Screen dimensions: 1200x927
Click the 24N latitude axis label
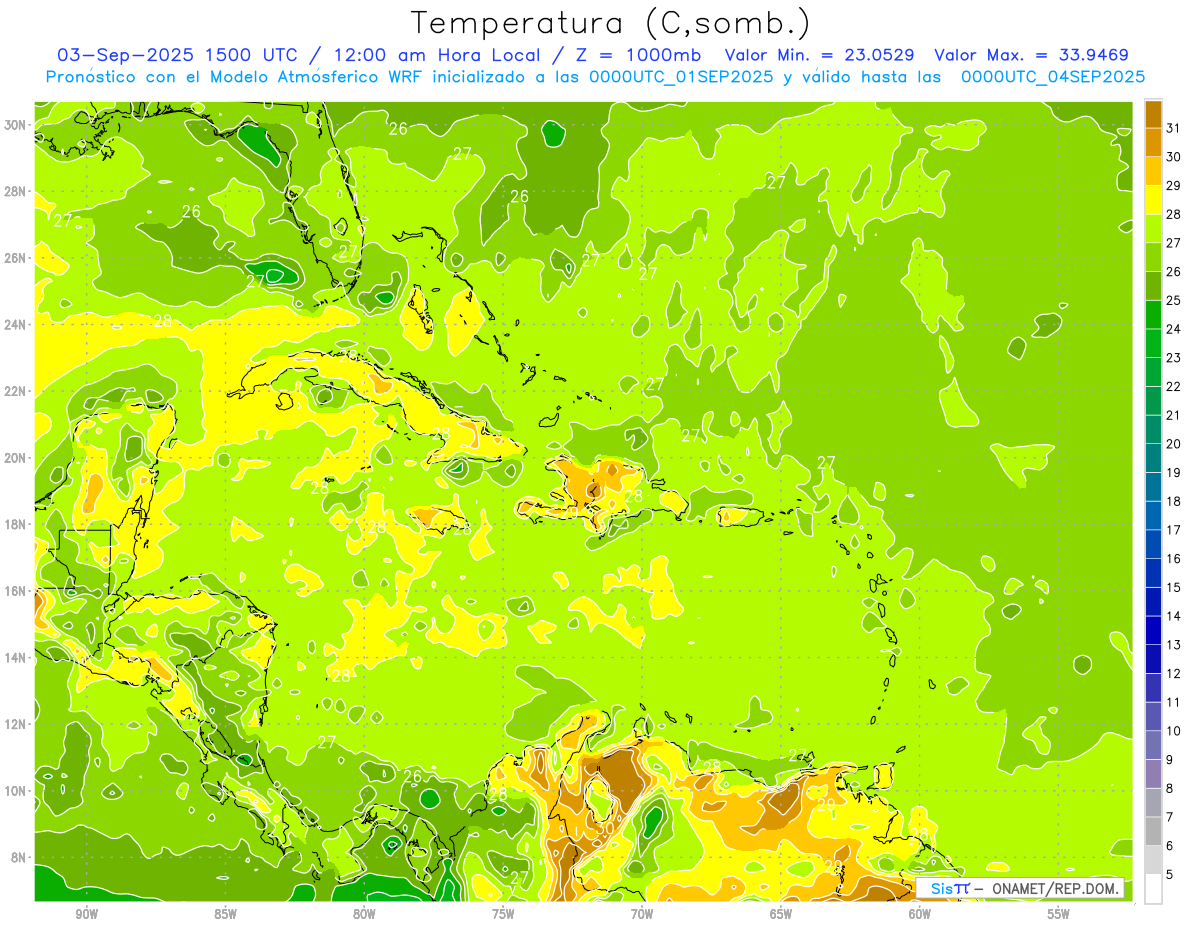[17, 325]
